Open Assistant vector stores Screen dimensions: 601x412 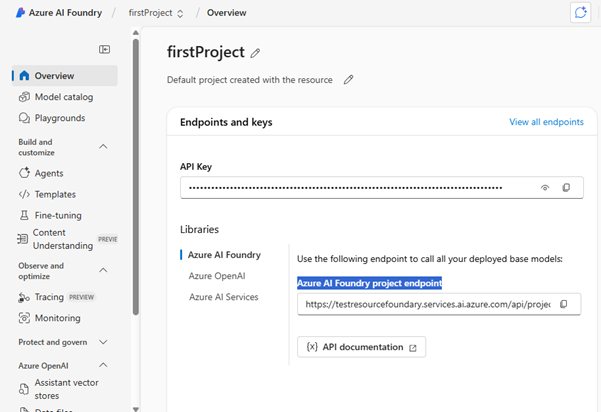(x=66, y=389)
